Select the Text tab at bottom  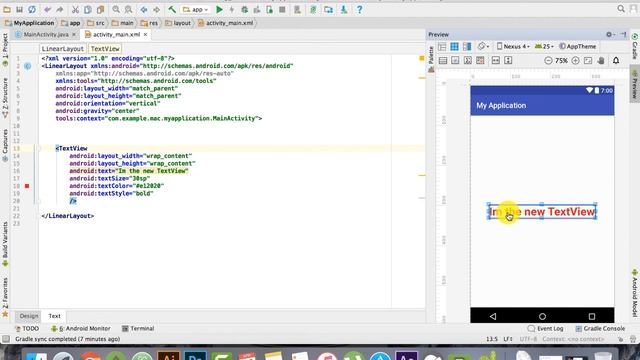pyautogui.click(x=54, y=316)
